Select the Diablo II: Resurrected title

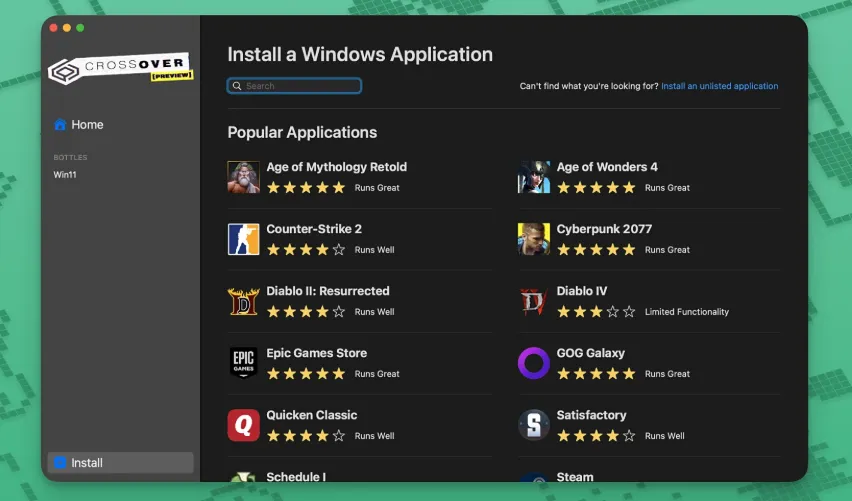[328, 291]
